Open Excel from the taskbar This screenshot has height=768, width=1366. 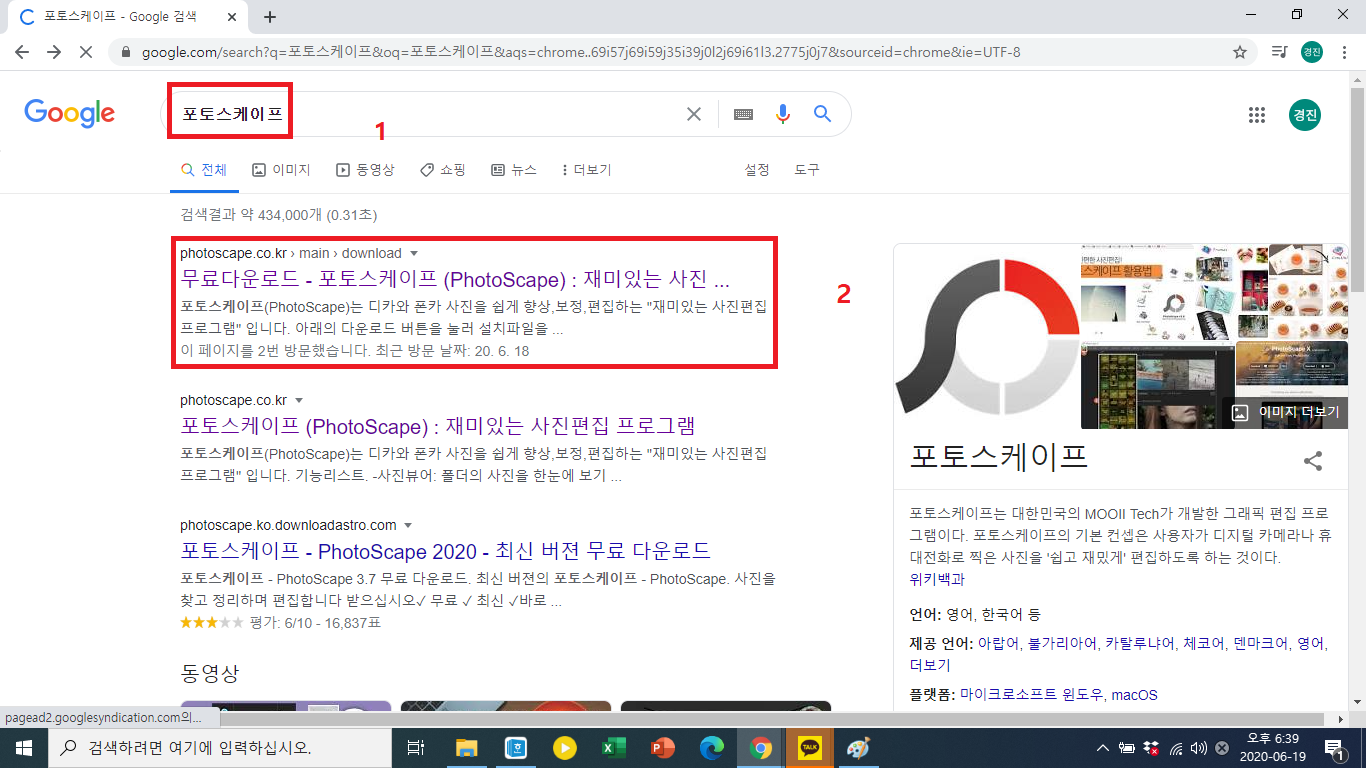[x=613, y=747]
